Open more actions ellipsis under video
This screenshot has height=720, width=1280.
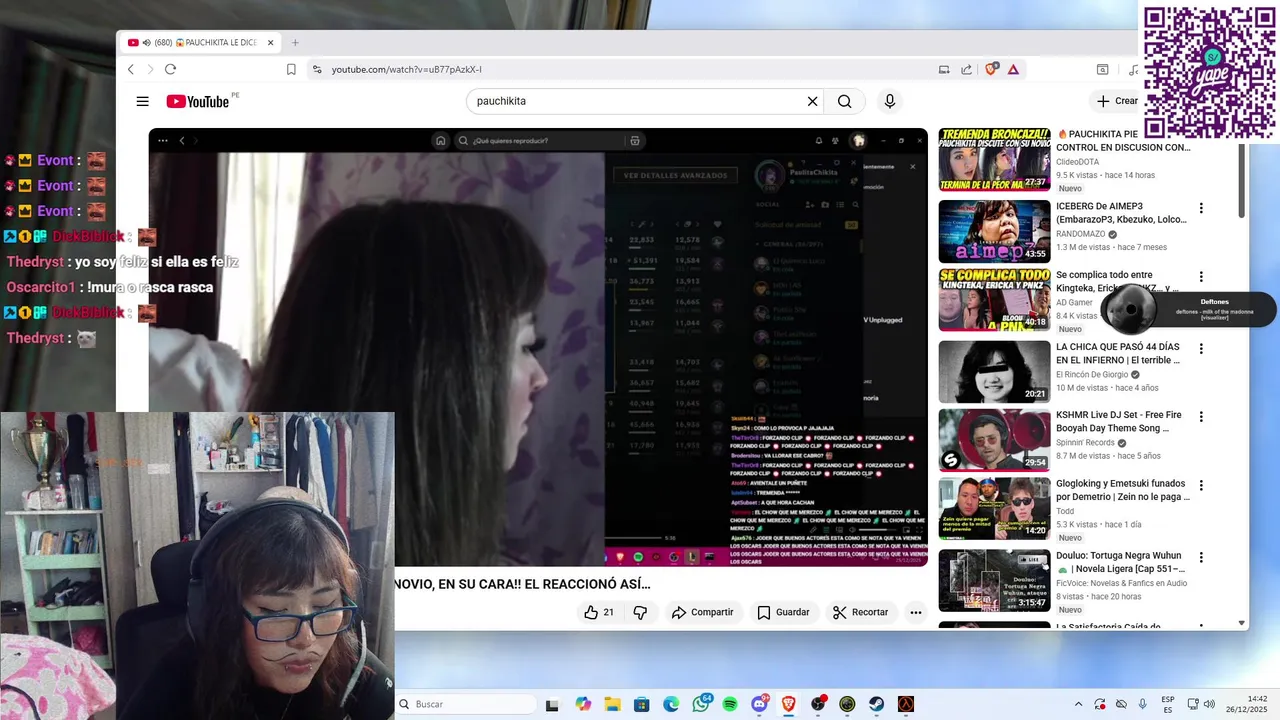point(915,612)
